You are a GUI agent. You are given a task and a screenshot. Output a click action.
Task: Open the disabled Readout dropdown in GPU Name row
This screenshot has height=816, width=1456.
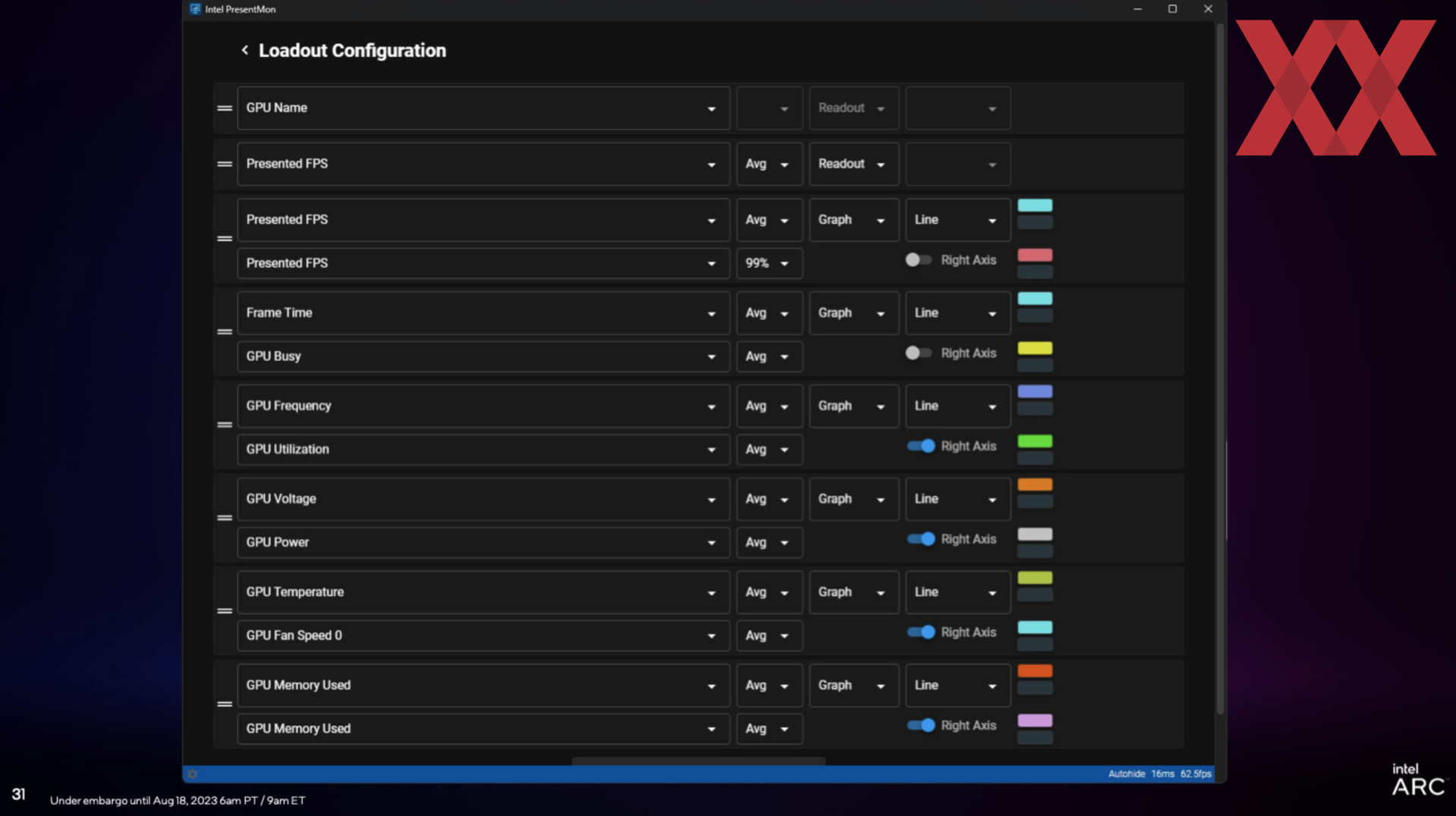click(x=854, y=108)
